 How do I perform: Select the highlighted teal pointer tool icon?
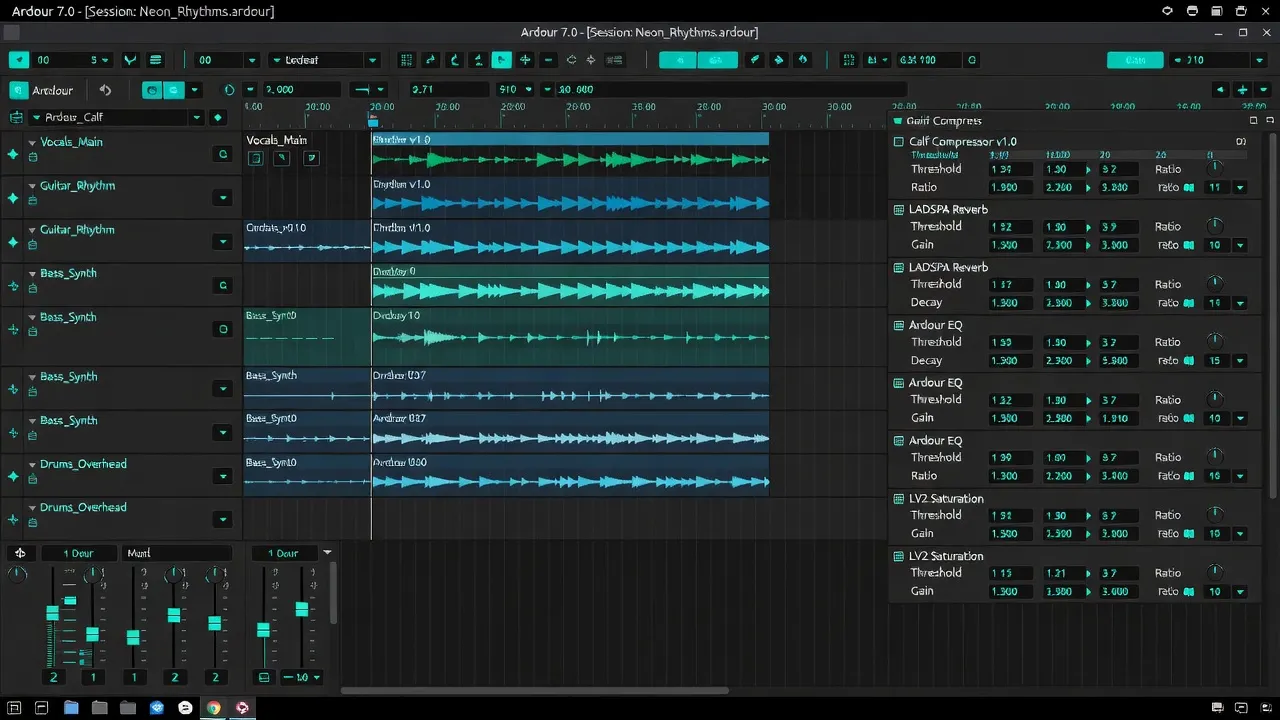click(x=502, y=60)
